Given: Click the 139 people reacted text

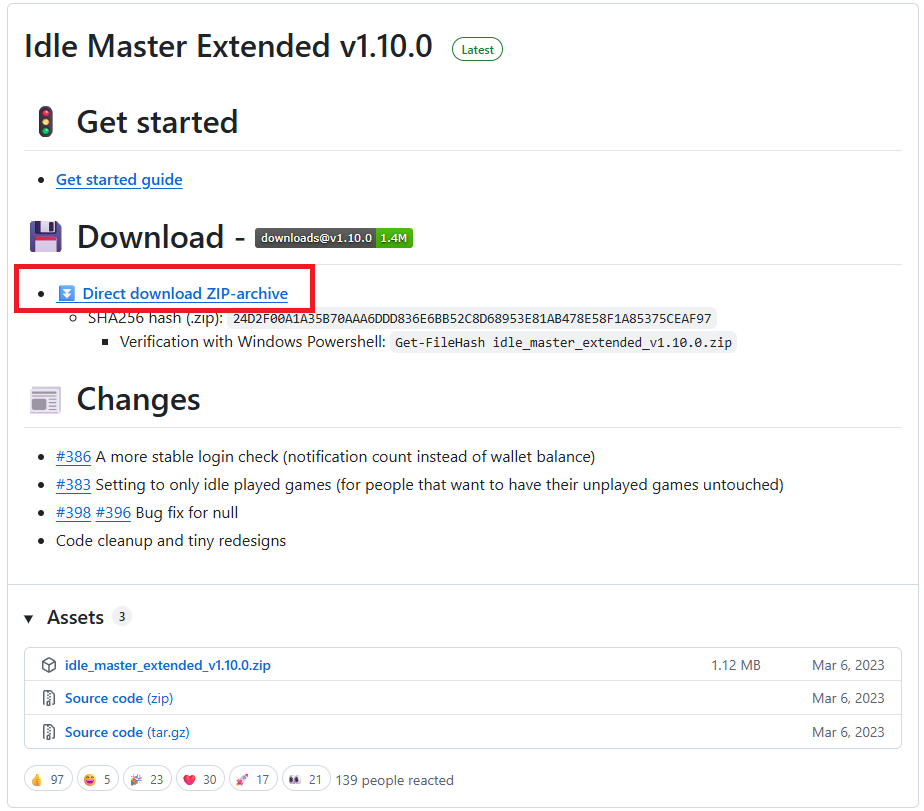Looking at the screenshot, I should (394, 780).
